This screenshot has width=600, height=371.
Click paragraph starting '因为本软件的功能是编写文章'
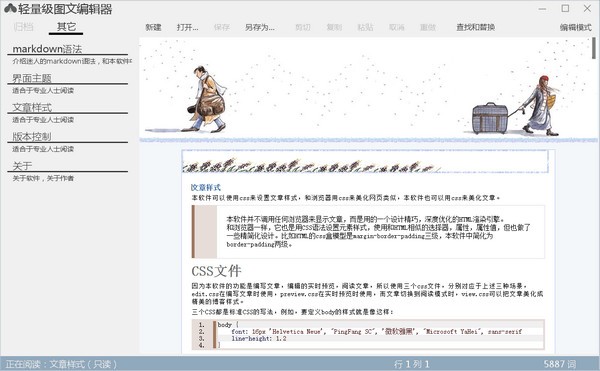pos(367,294)
